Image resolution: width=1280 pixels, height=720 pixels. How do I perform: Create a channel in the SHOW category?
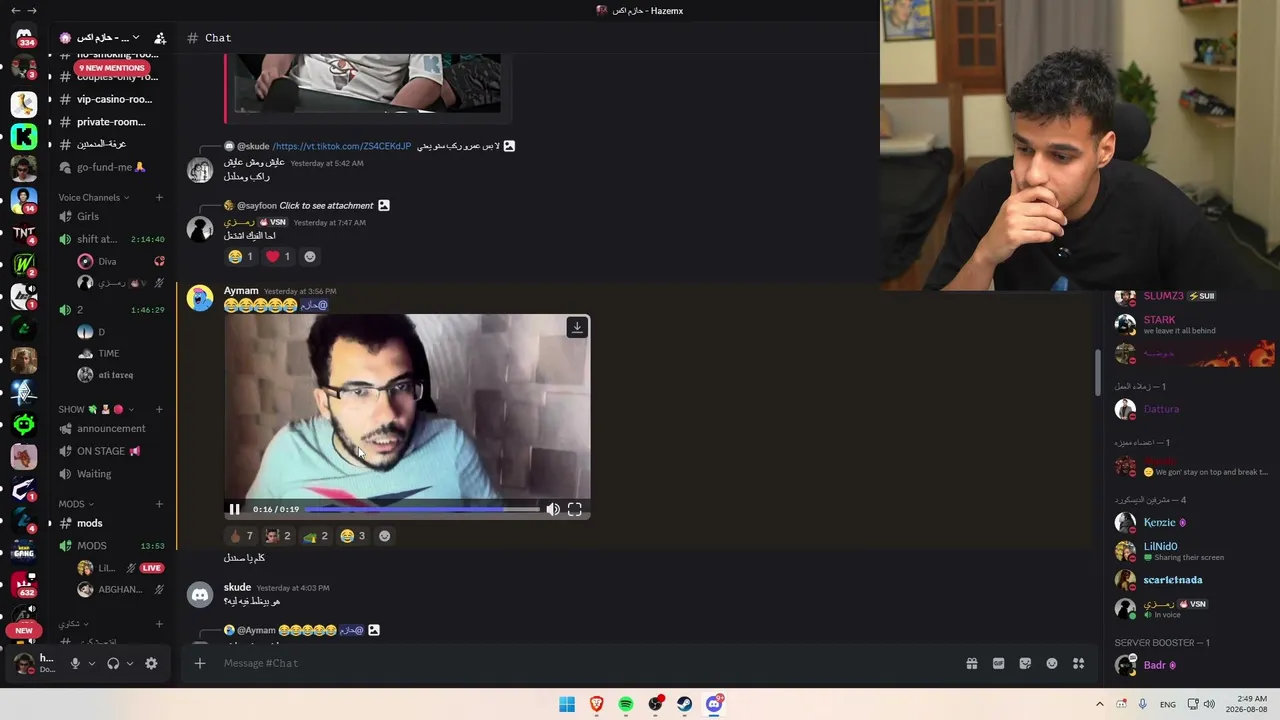(159, 409)
